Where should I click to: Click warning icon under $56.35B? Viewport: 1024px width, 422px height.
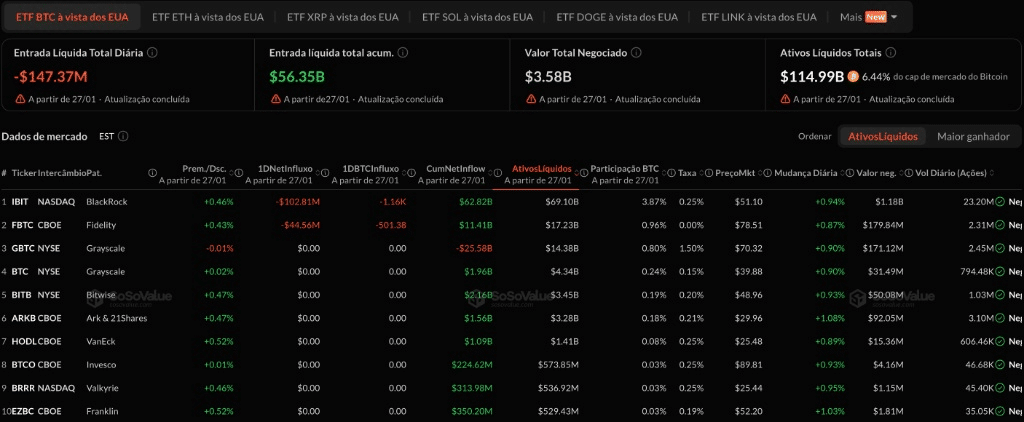pos(276,99)
